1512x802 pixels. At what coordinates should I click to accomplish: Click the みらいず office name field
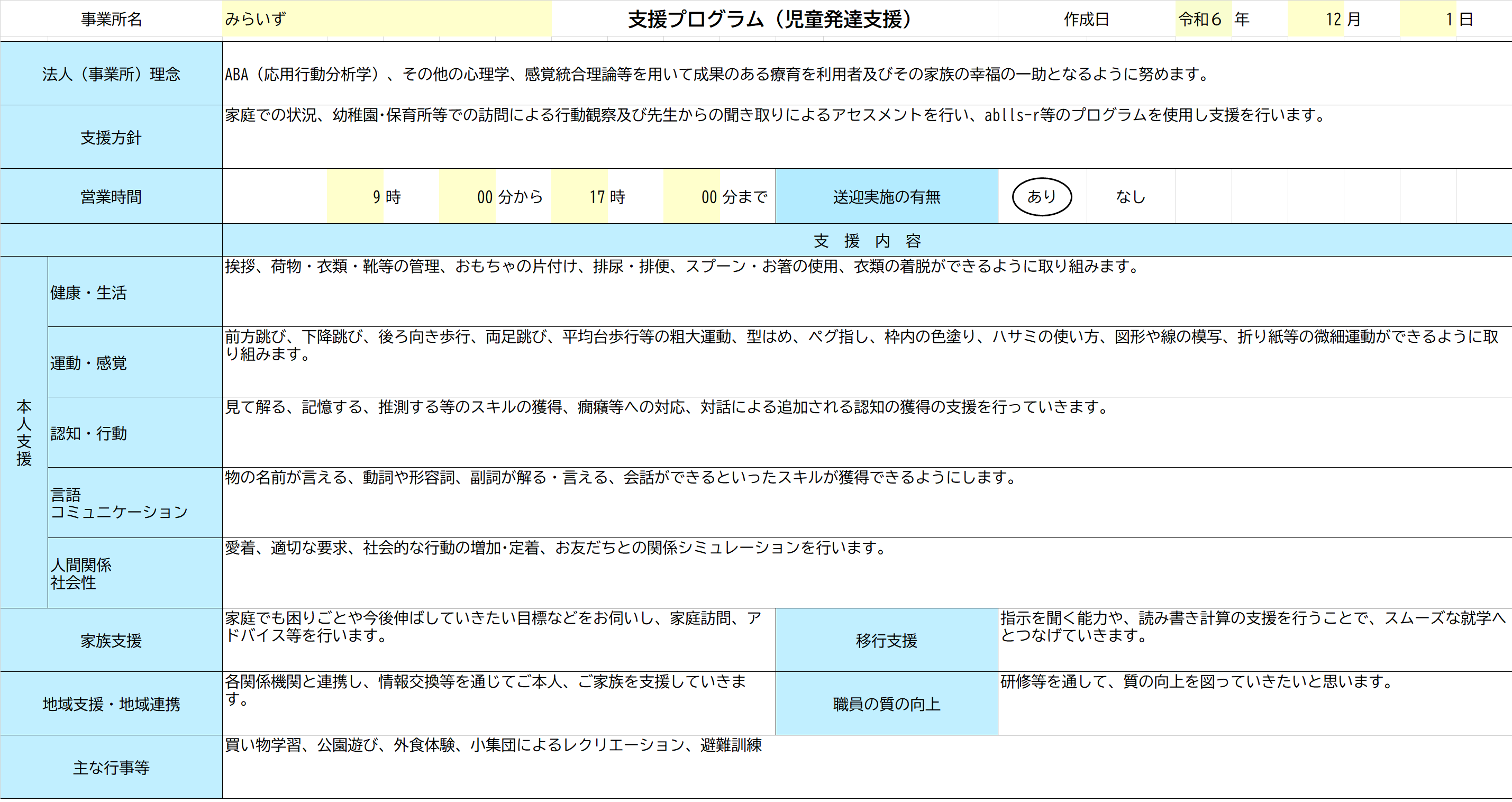click(x=386, y=19)
